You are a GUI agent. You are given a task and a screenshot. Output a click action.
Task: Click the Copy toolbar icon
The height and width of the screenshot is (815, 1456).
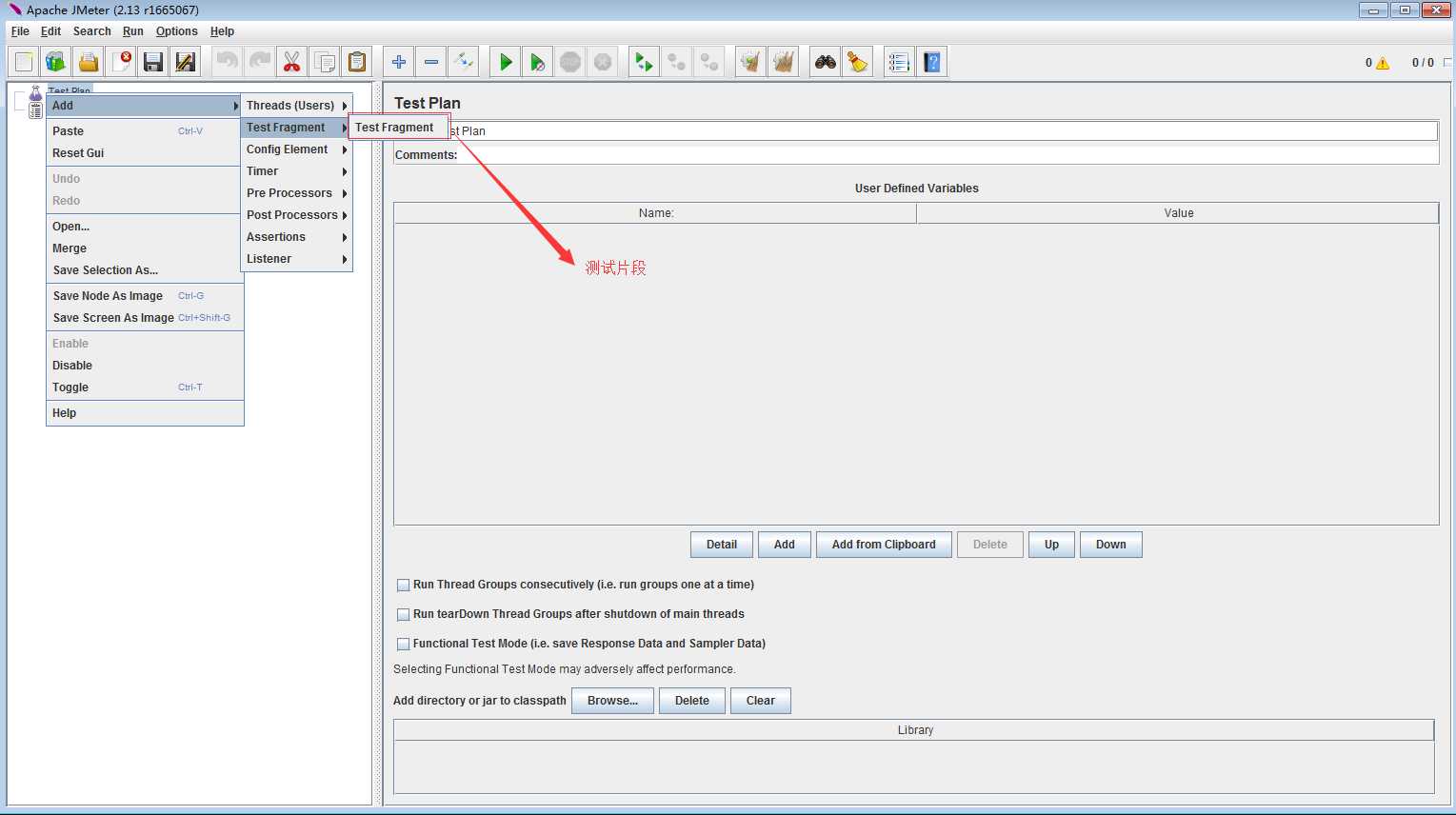coord(325,62)
